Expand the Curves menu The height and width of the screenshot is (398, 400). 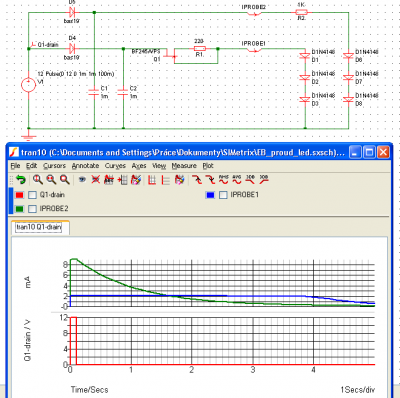click(x=115, y=166)
